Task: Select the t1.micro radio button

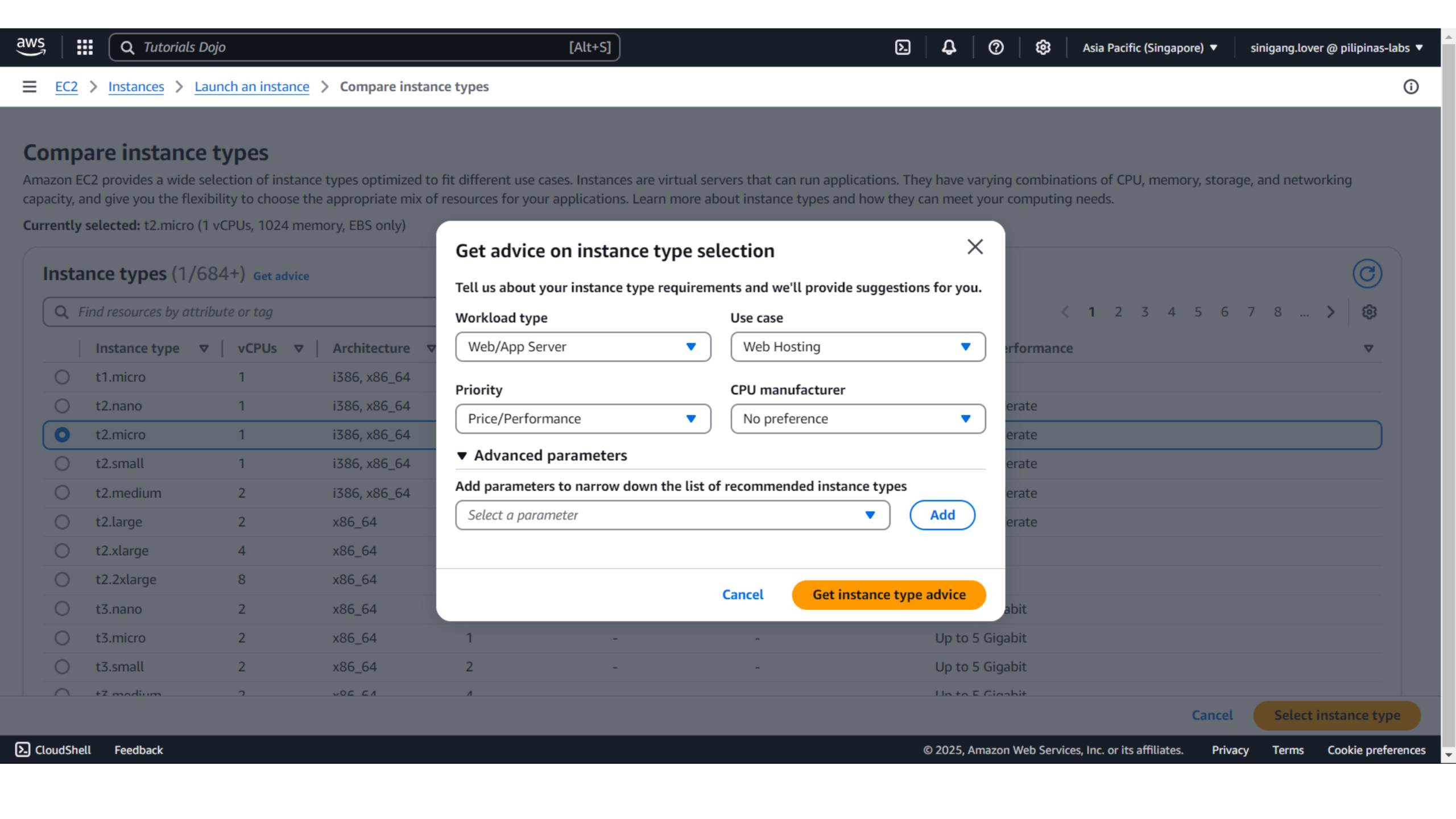Action: coord(62,377)
